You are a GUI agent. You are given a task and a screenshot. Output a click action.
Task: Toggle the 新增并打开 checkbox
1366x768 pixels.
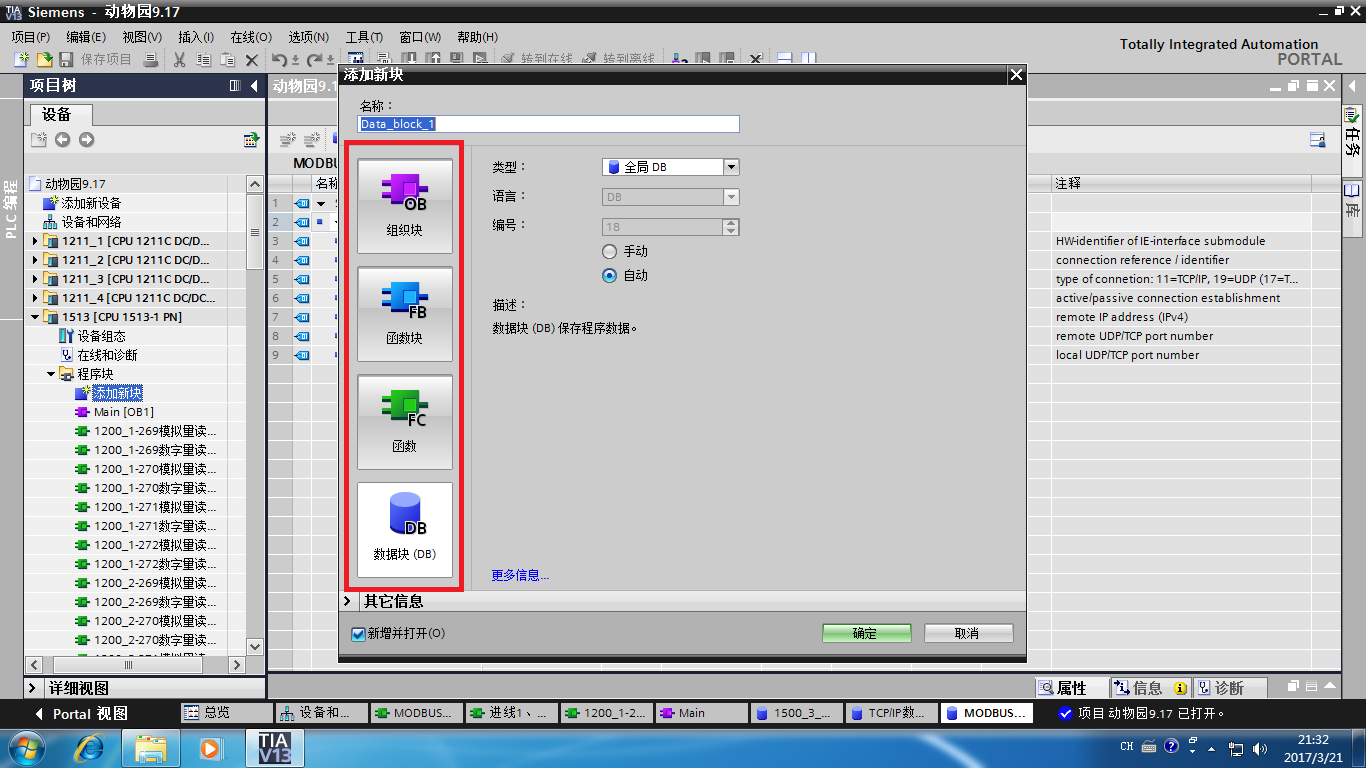point(359,634)
